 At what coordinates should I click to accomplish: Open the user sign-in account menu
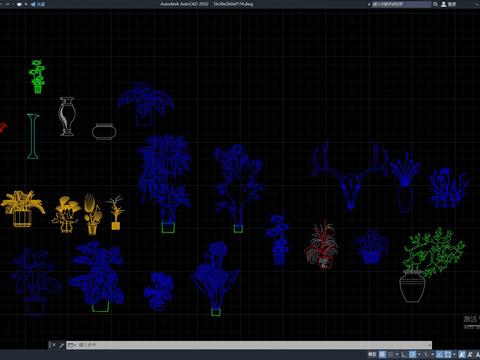click(x=449, y=4)
